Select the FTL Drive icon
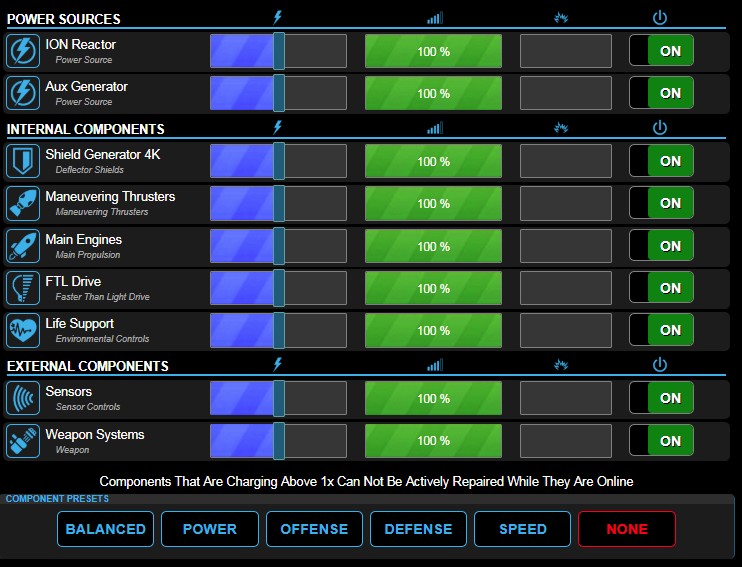The height and width of the screenshot is (567, 742). pos(22,288)
